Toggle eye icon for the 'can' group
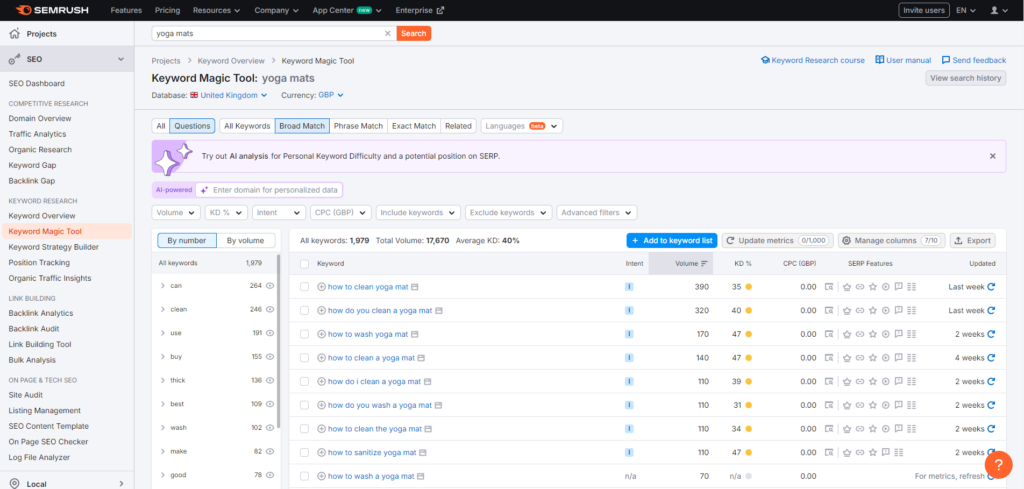This screenshot has height=489, width=1024. [x=270, y=286]
